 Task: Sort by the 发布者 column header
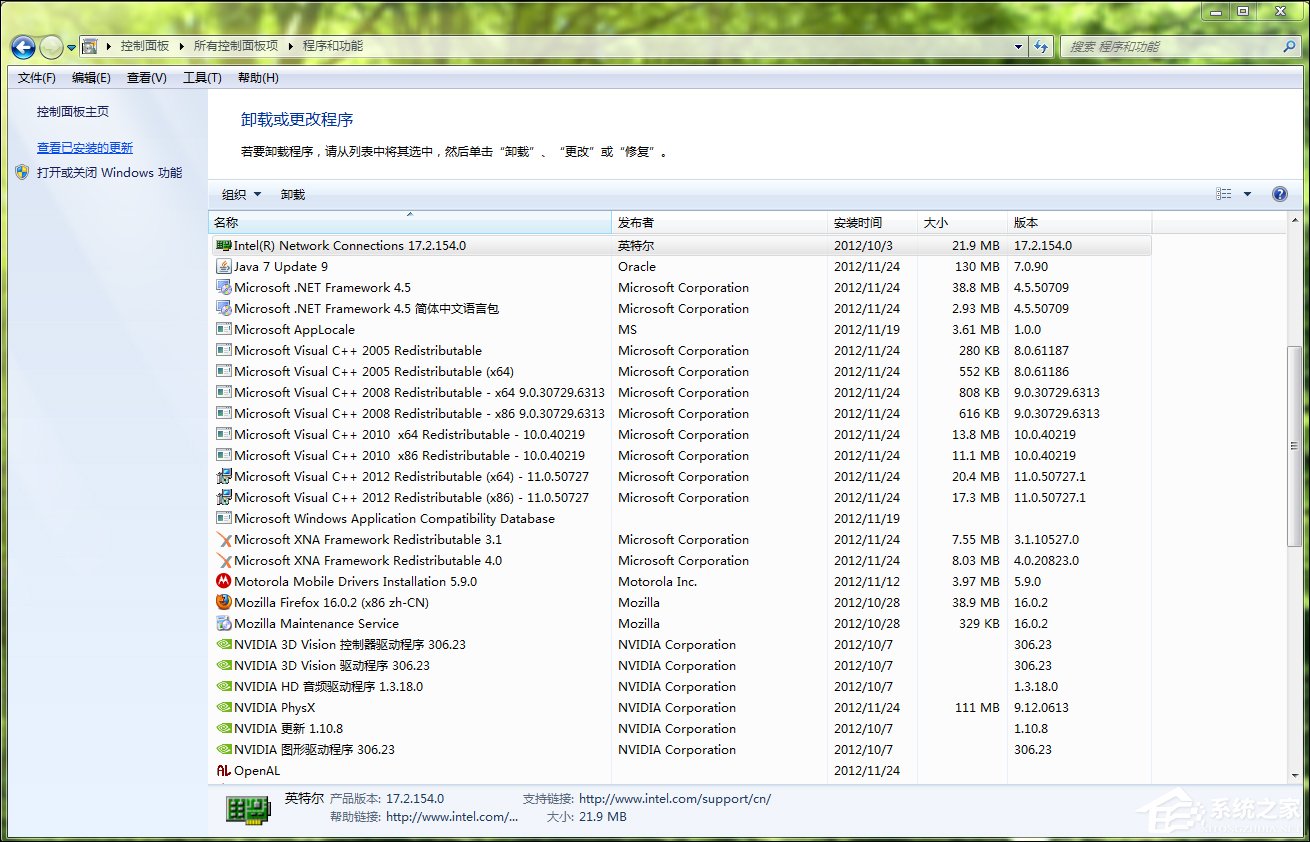[720, 222]
